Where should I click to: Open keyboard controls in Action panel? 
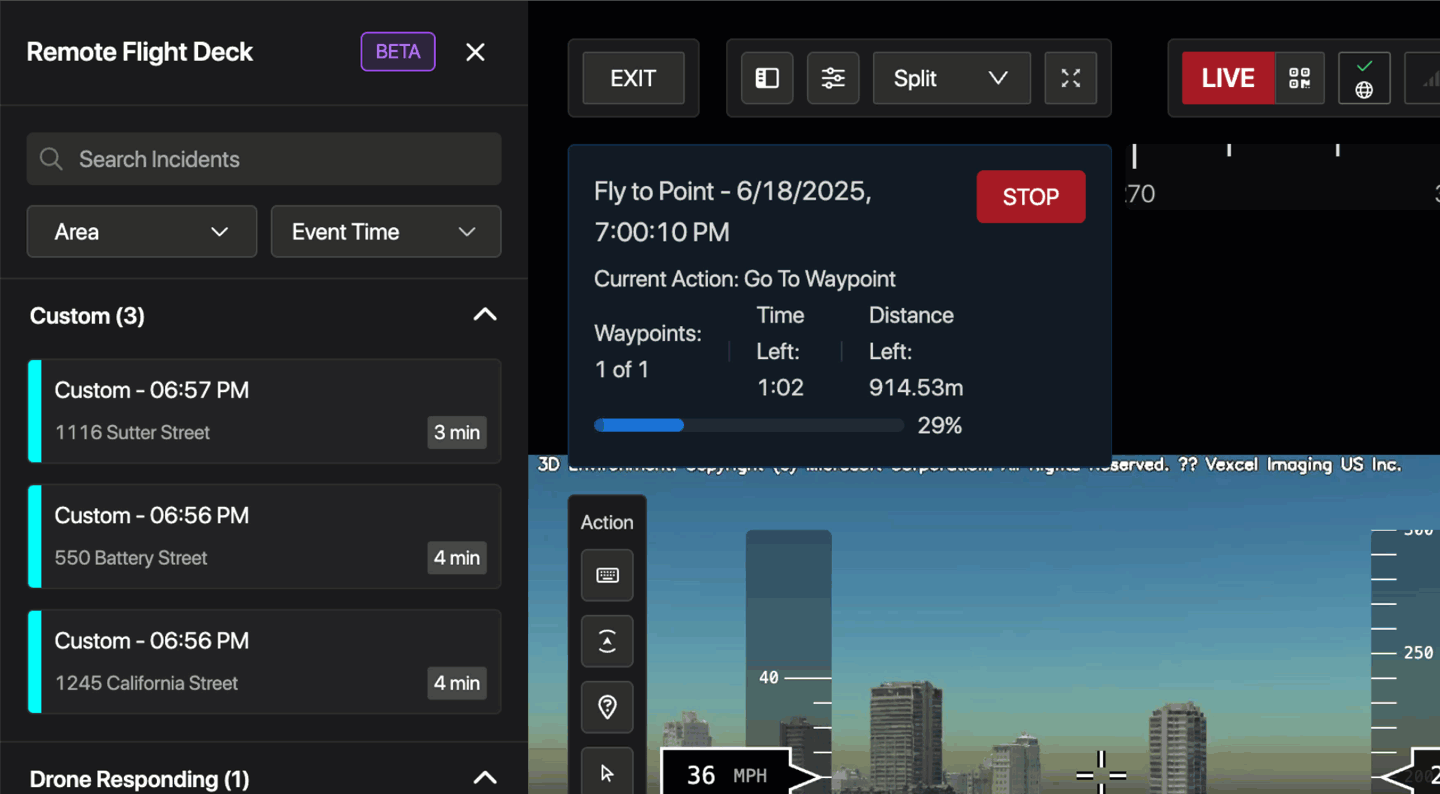click(x=607, y=575)
